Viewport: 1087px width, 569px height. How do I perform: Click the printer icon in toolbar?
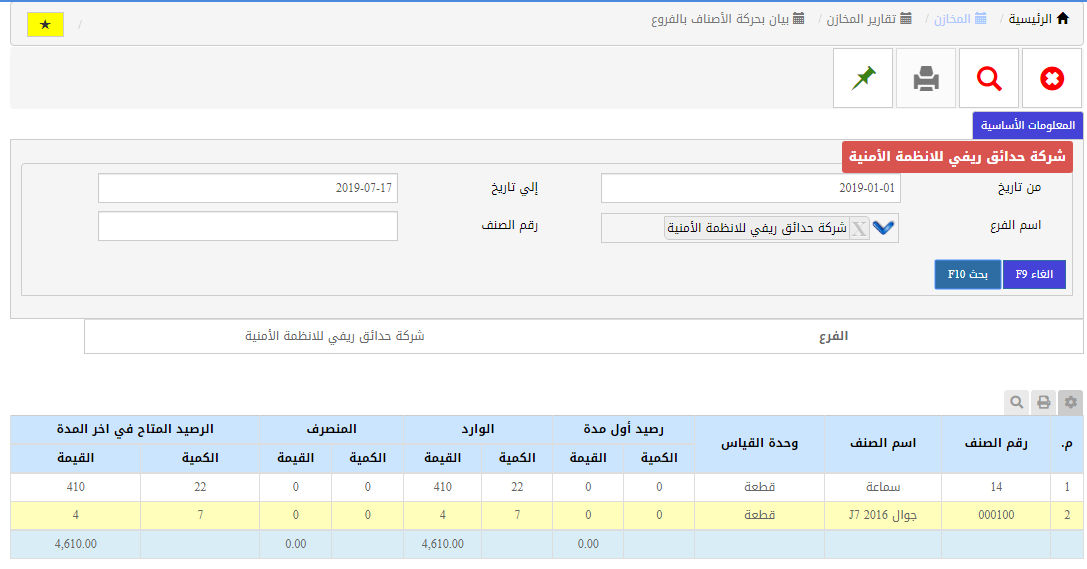(x=926, y=78)
